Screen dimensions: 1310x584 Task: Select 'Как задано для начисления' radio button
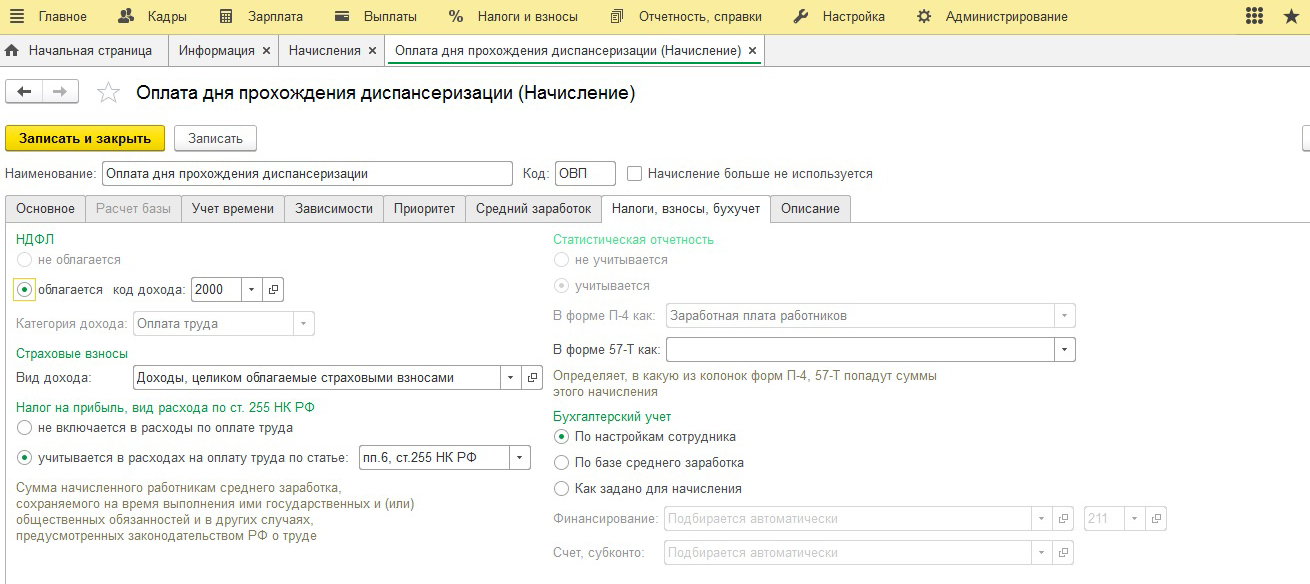click(561, 489)
